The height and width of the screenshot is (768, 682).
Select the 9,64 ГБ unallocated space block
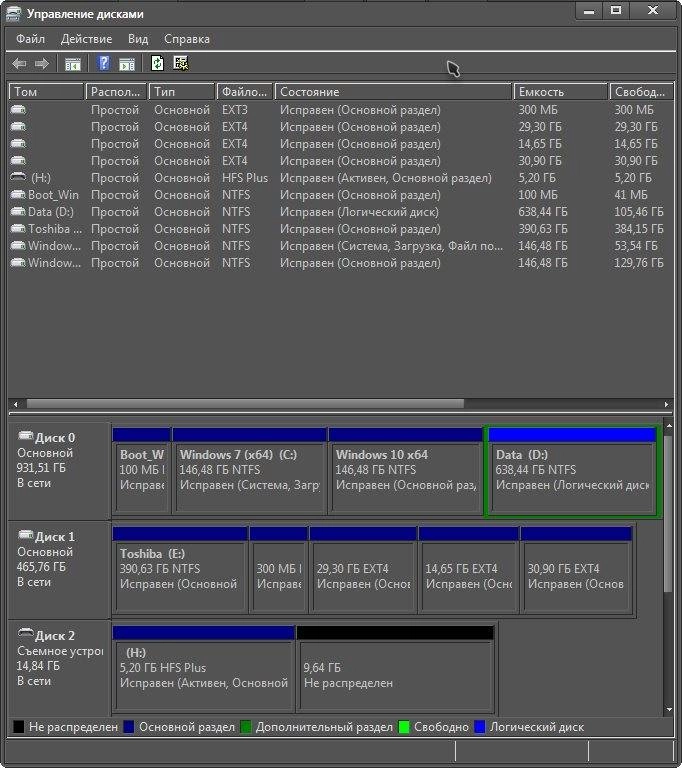[x=395, y=669]
